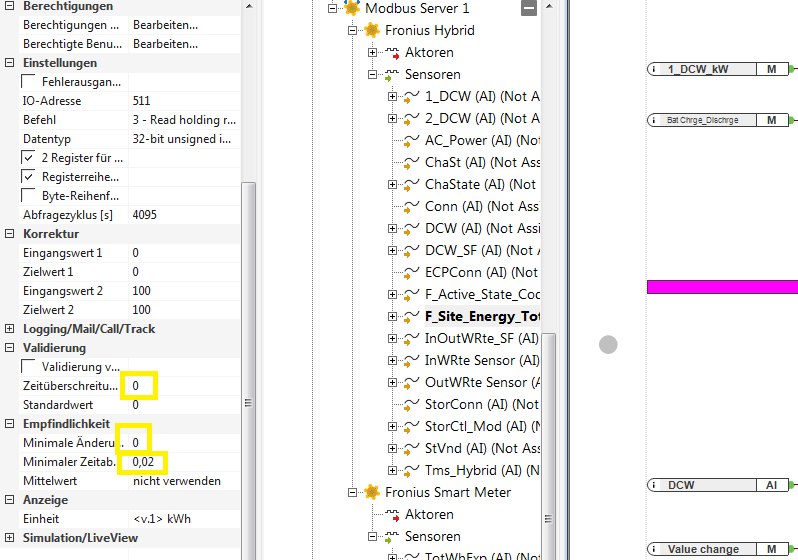The height and width of the screenshot is (560, 798).
Task: Select the Value change block on canvas
Action: [x=718, y=549]
